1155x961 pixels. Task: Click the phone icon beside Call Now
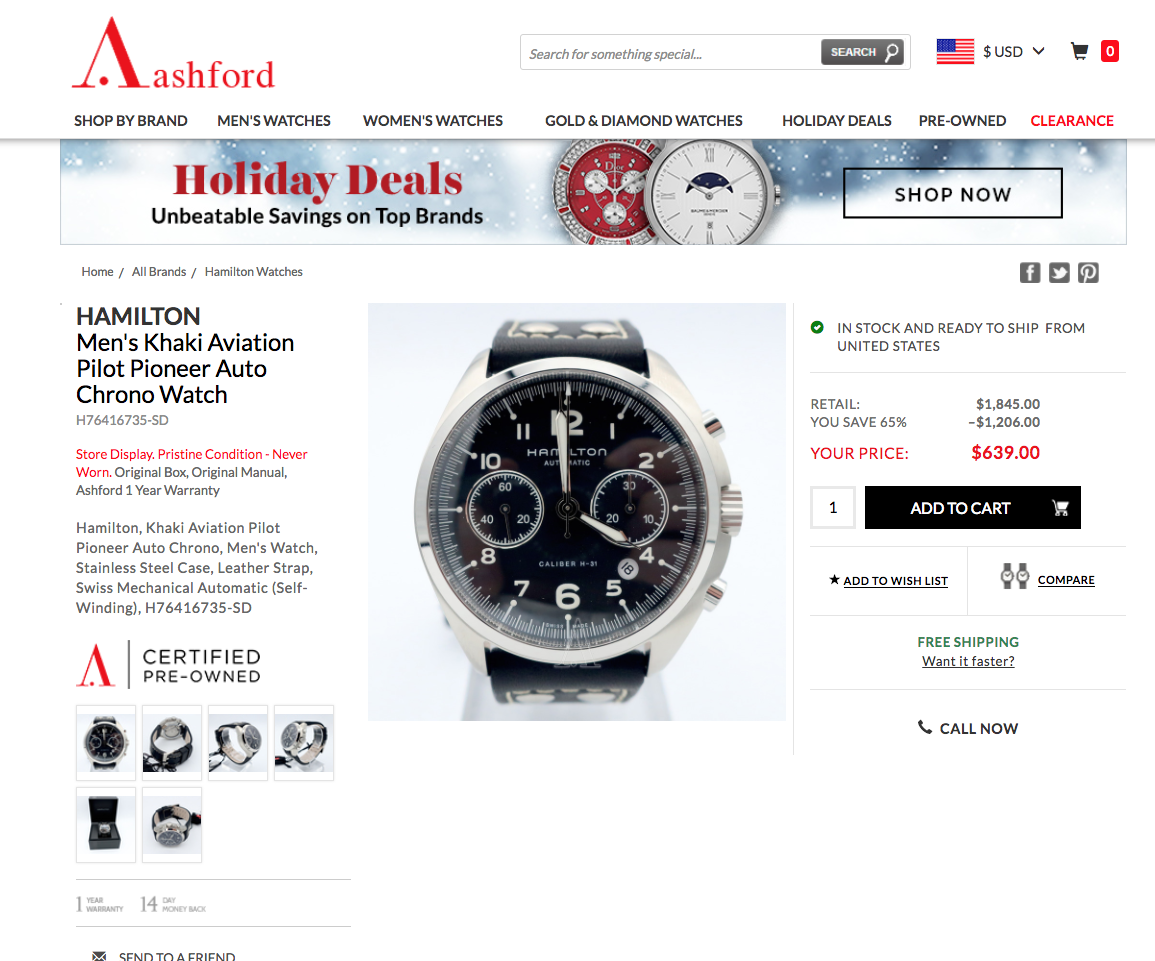tap(924, 728)
